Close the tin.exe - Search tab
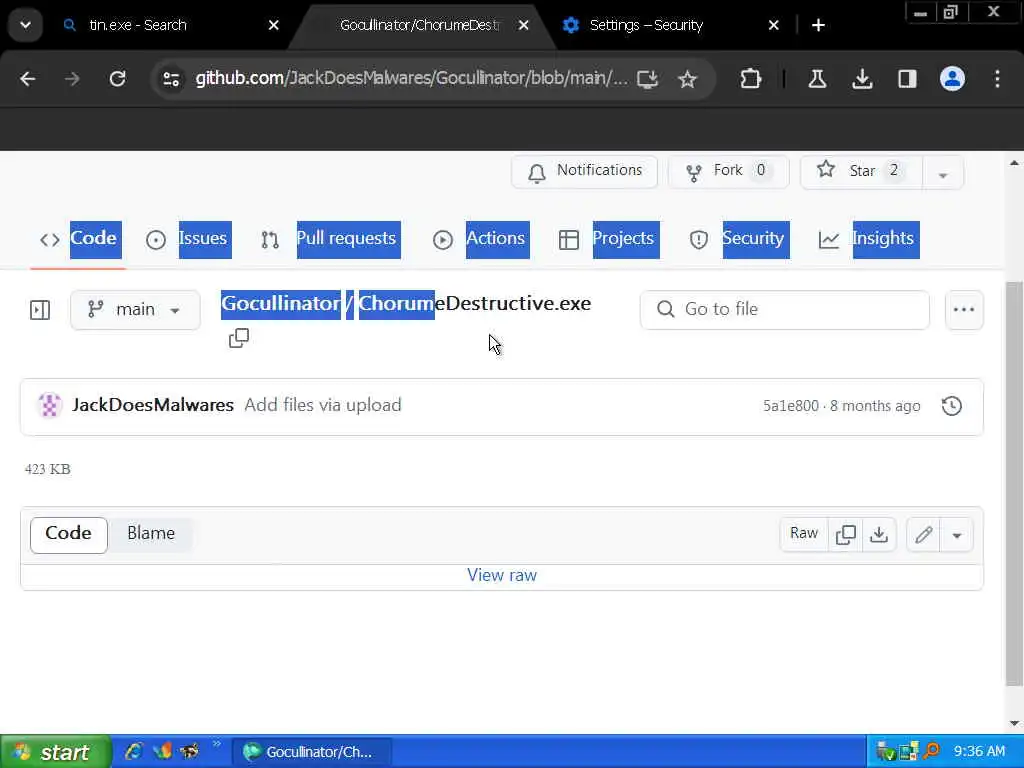 (274, 25)
